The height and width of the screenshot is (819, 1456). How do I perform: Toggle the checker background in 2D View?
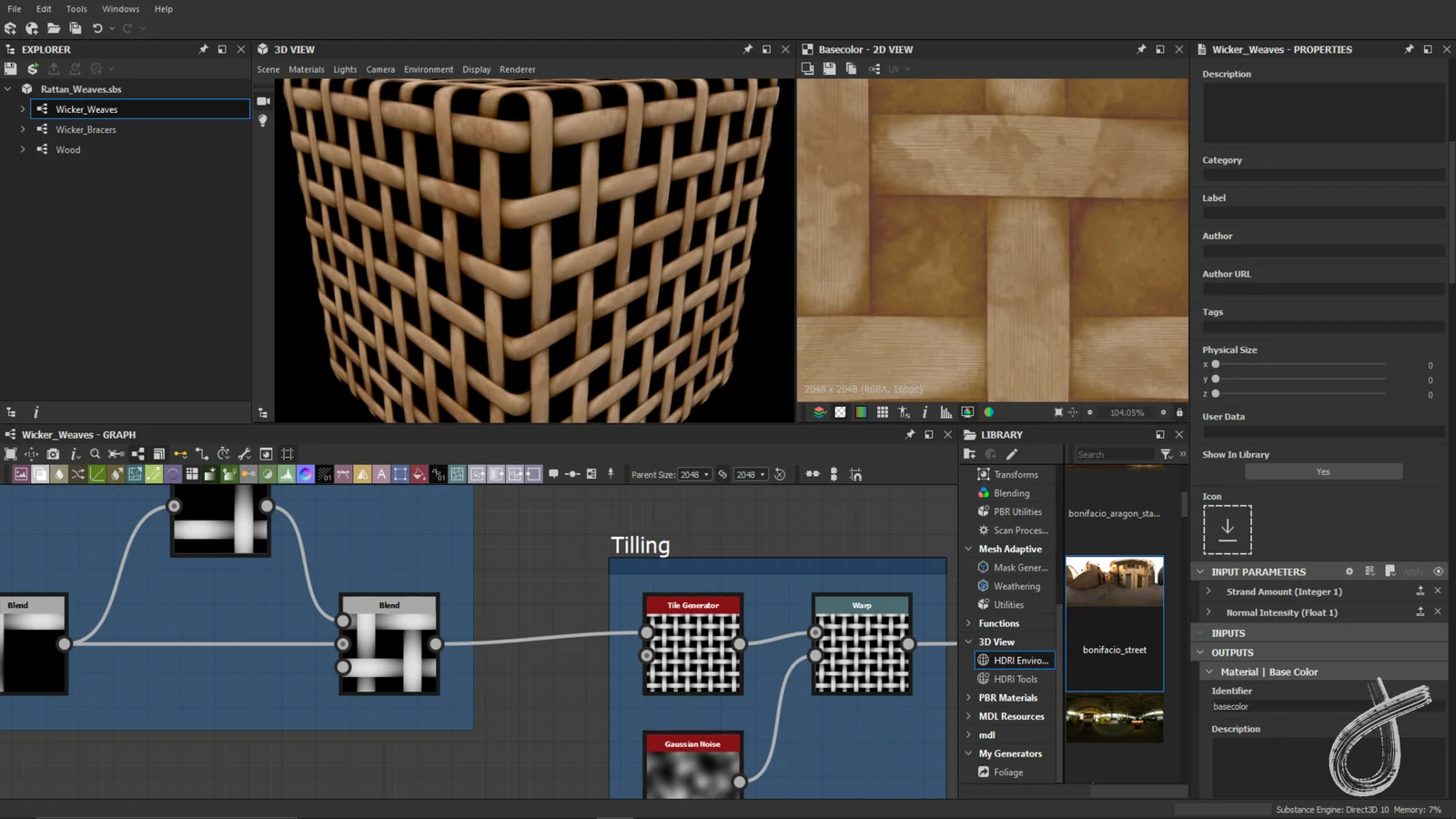[838, 411]
